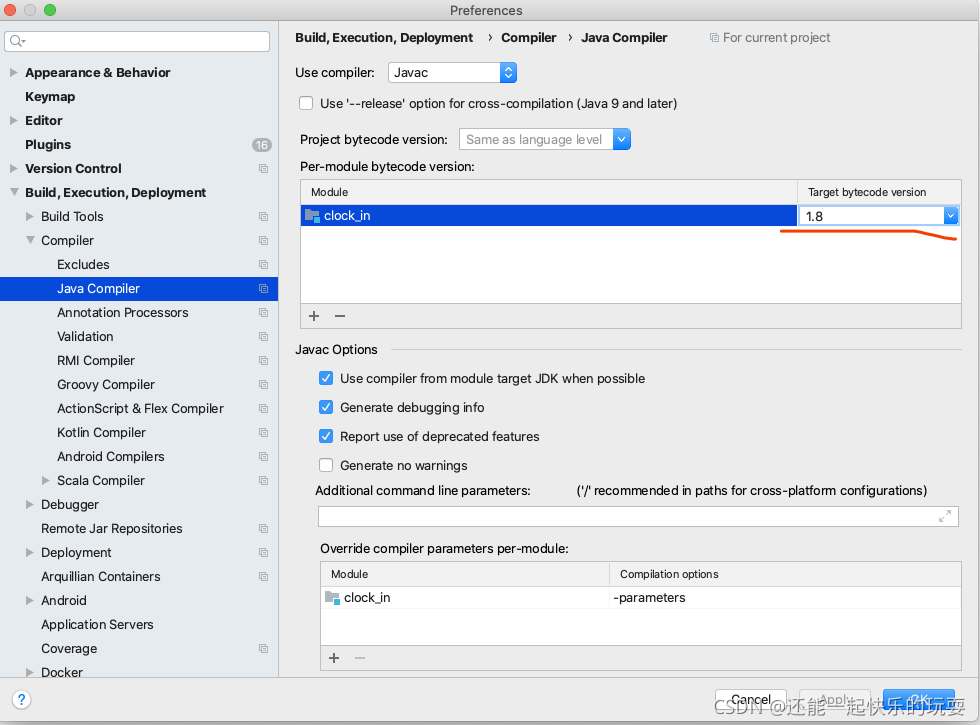The width and height of the screenshot is (980, 725).
Task: Select Groovy Compiler settings
Action: tap(106, 385)
